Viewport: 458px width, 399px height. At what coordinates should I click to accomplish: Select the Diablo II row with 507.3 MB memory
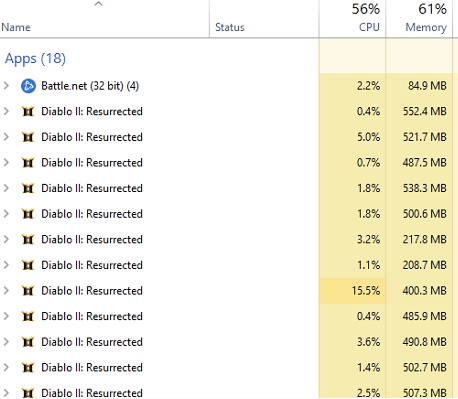point(226,392)
